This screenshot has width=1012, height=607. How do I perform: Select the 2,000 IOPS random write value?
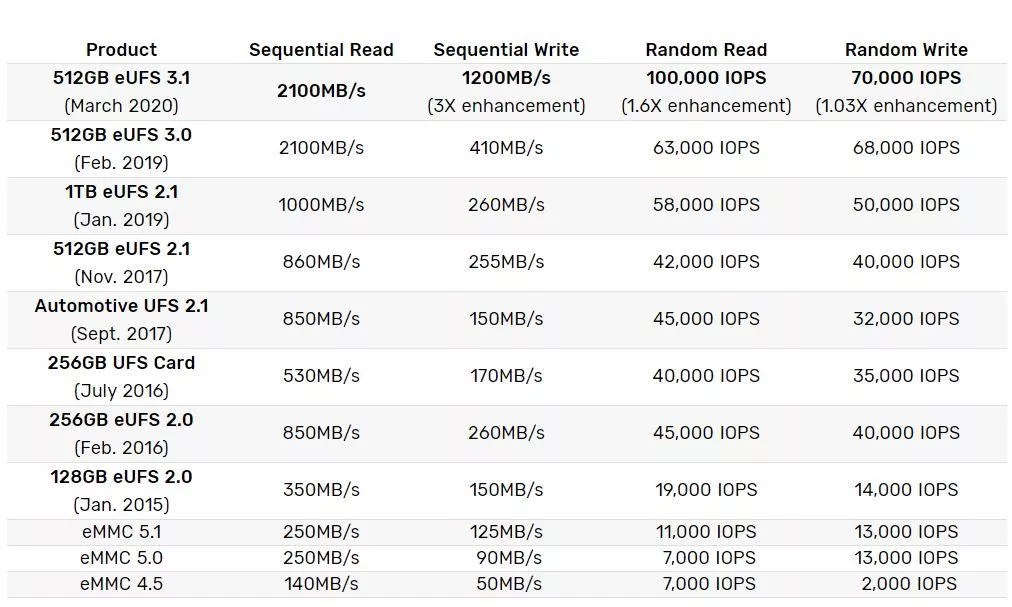click(908, 584)
